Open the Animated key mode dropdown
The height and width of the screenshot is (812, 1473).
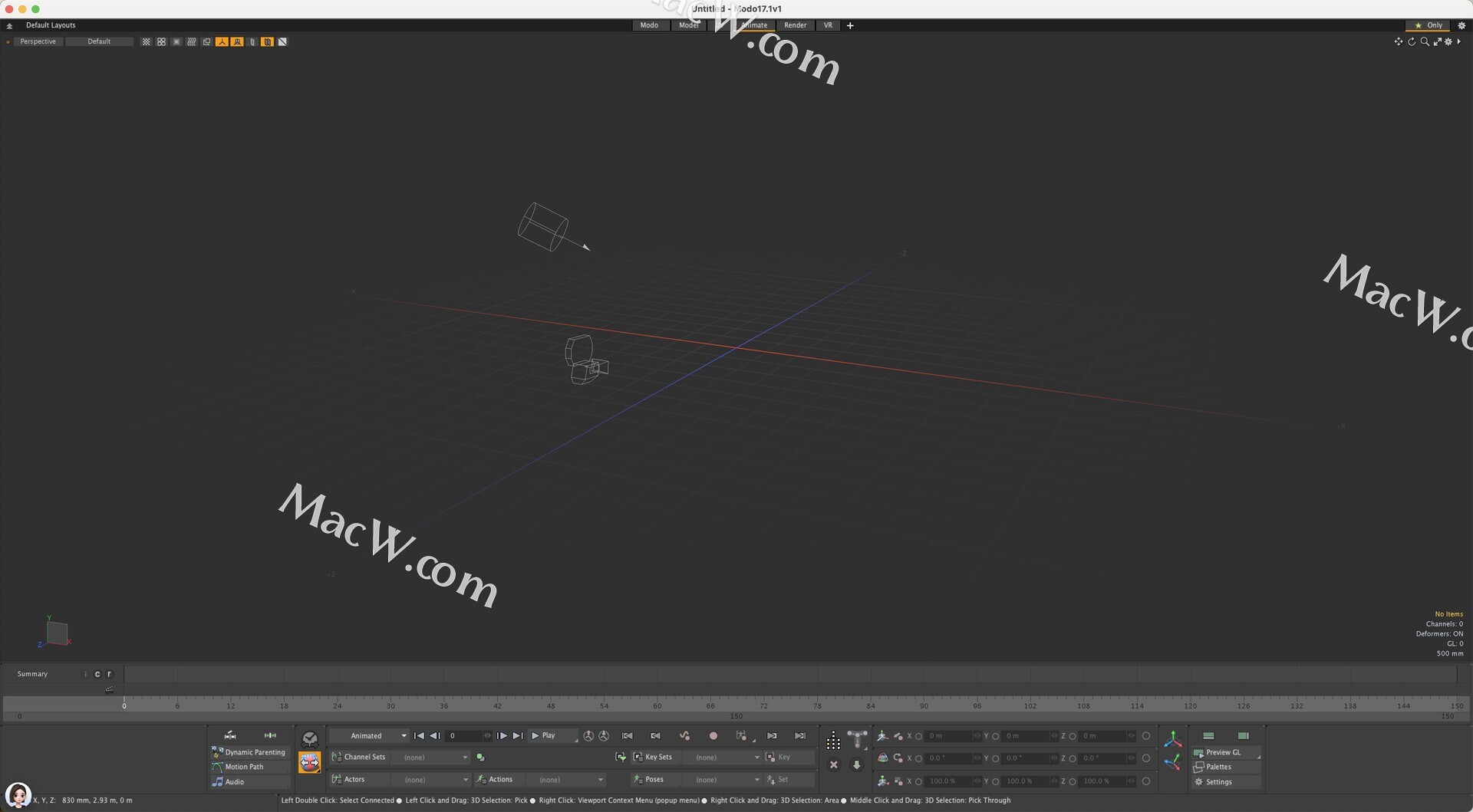(371, 736)
